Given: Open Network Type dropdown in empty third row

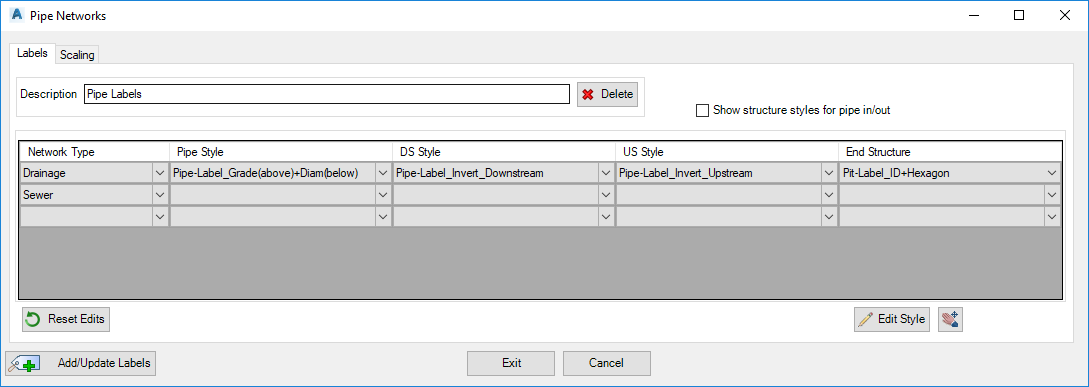Looking at the screenshot, I should point(160,217).
